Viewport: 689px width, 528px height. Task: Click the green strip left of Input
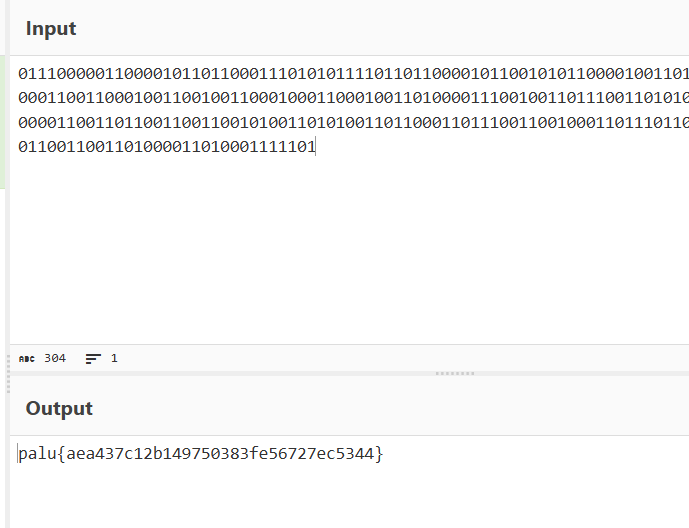click(x=4, y=100)
